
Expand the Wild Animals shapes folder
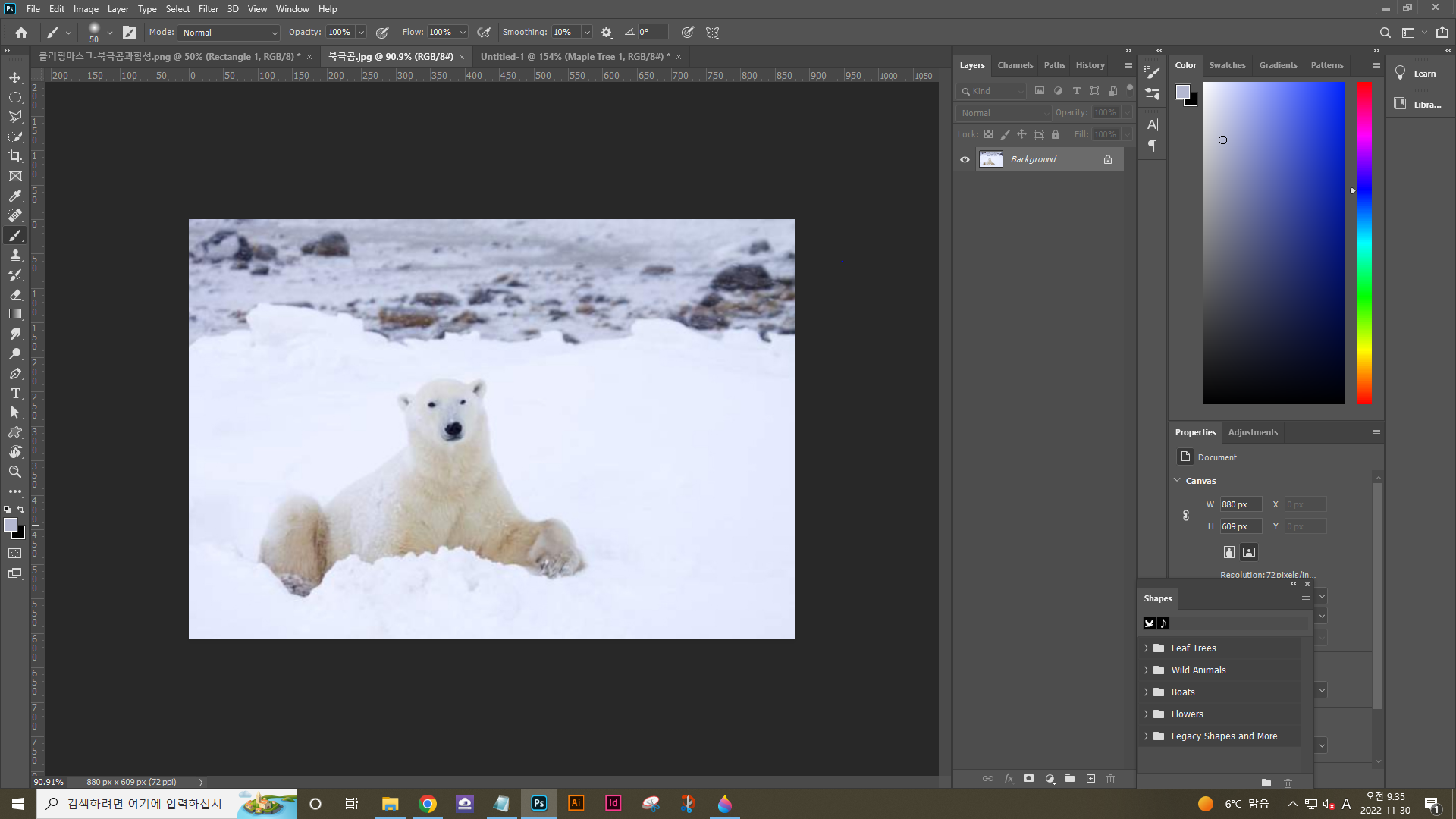pyautogui.click(x=1147, y=670)
